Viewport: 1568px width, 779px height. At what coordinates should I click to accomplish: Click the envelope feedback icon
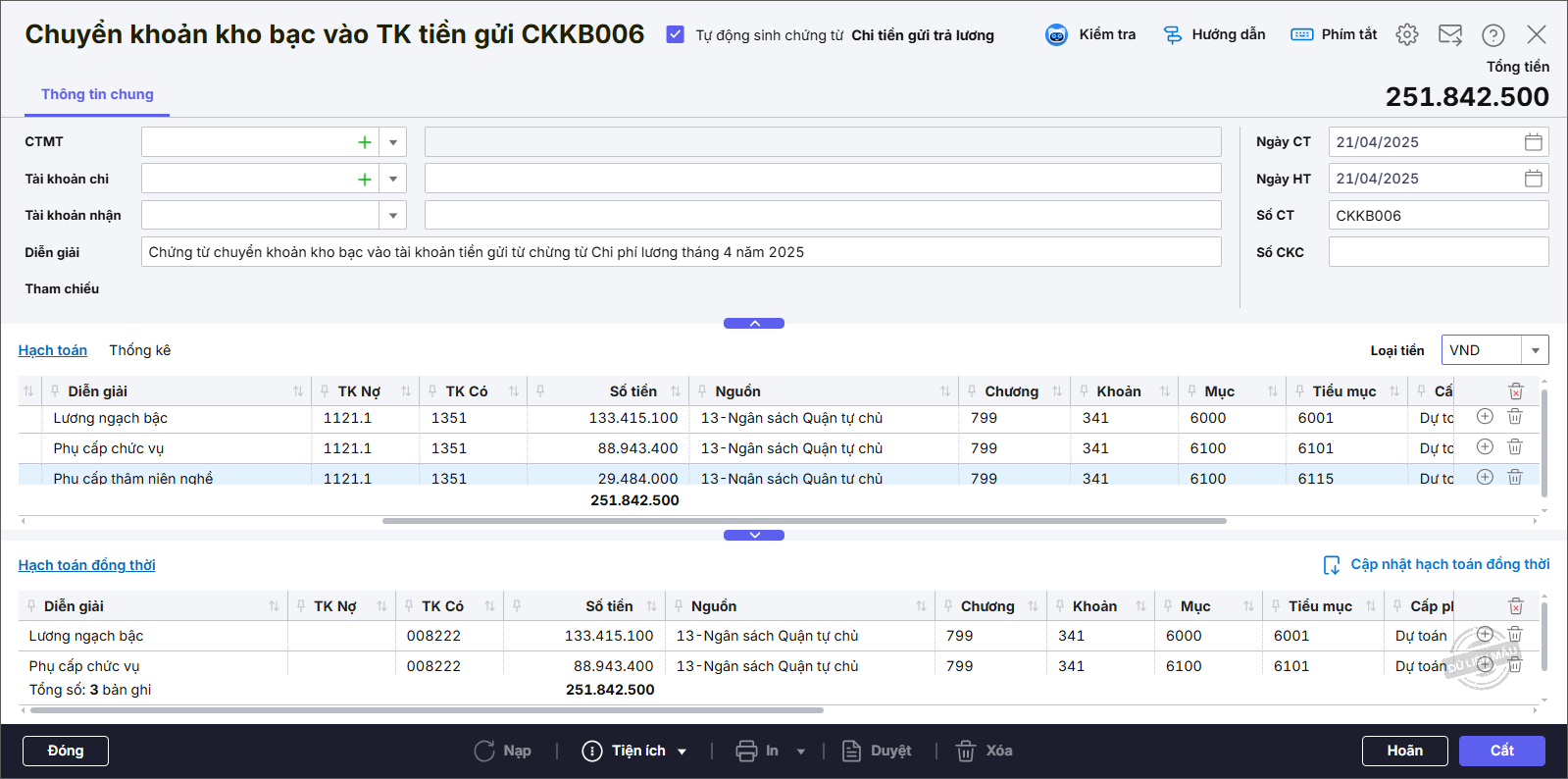(1449, 35)
